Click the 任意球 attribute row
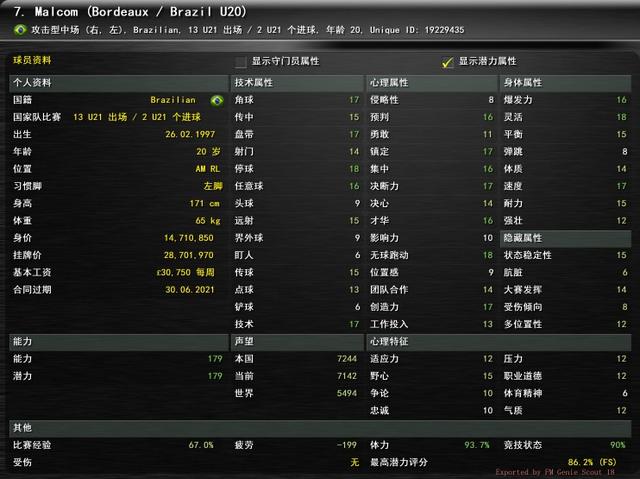 click(x=297, y=186)
